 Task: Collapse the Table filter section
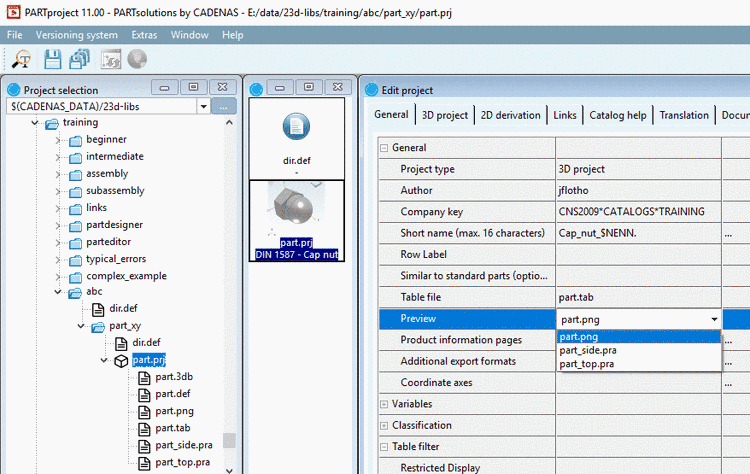[384, 447]
